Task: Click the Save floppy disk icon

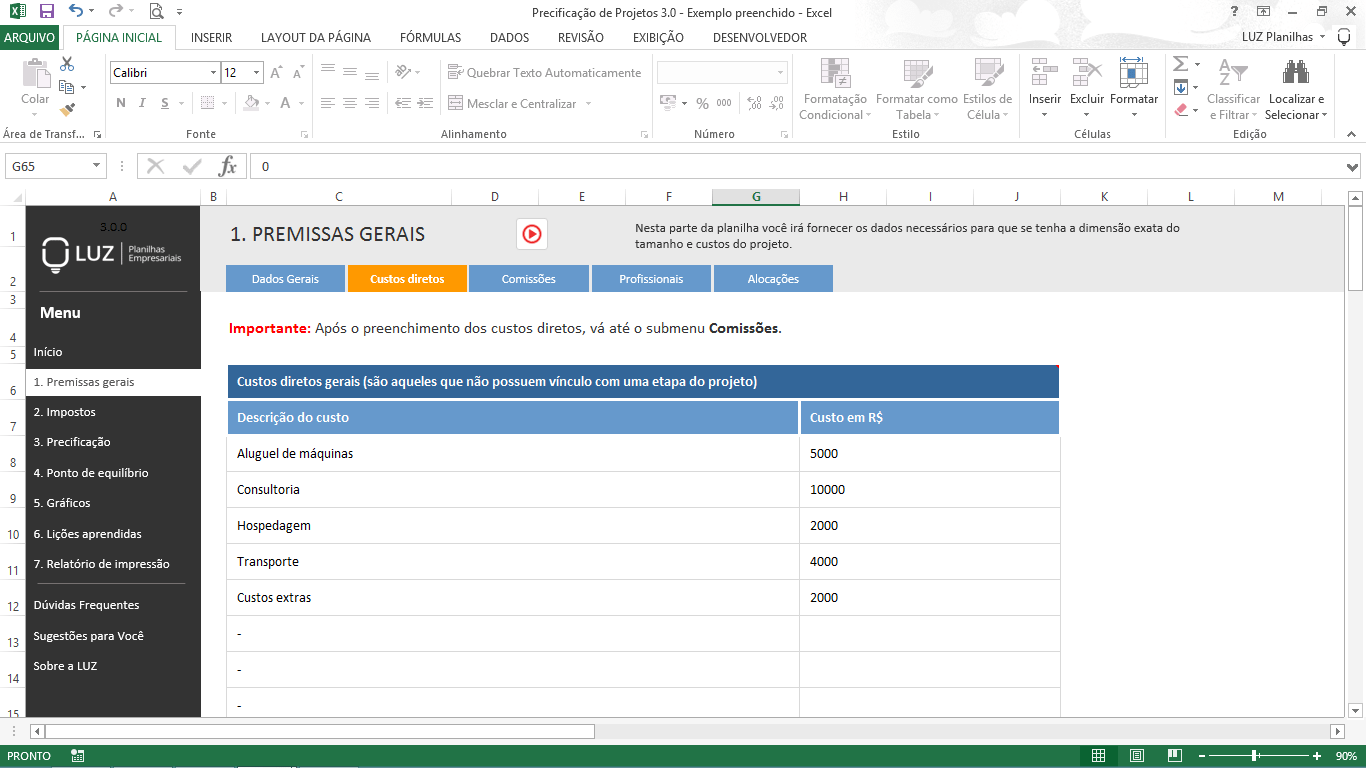Action: [x=46, y=12]
